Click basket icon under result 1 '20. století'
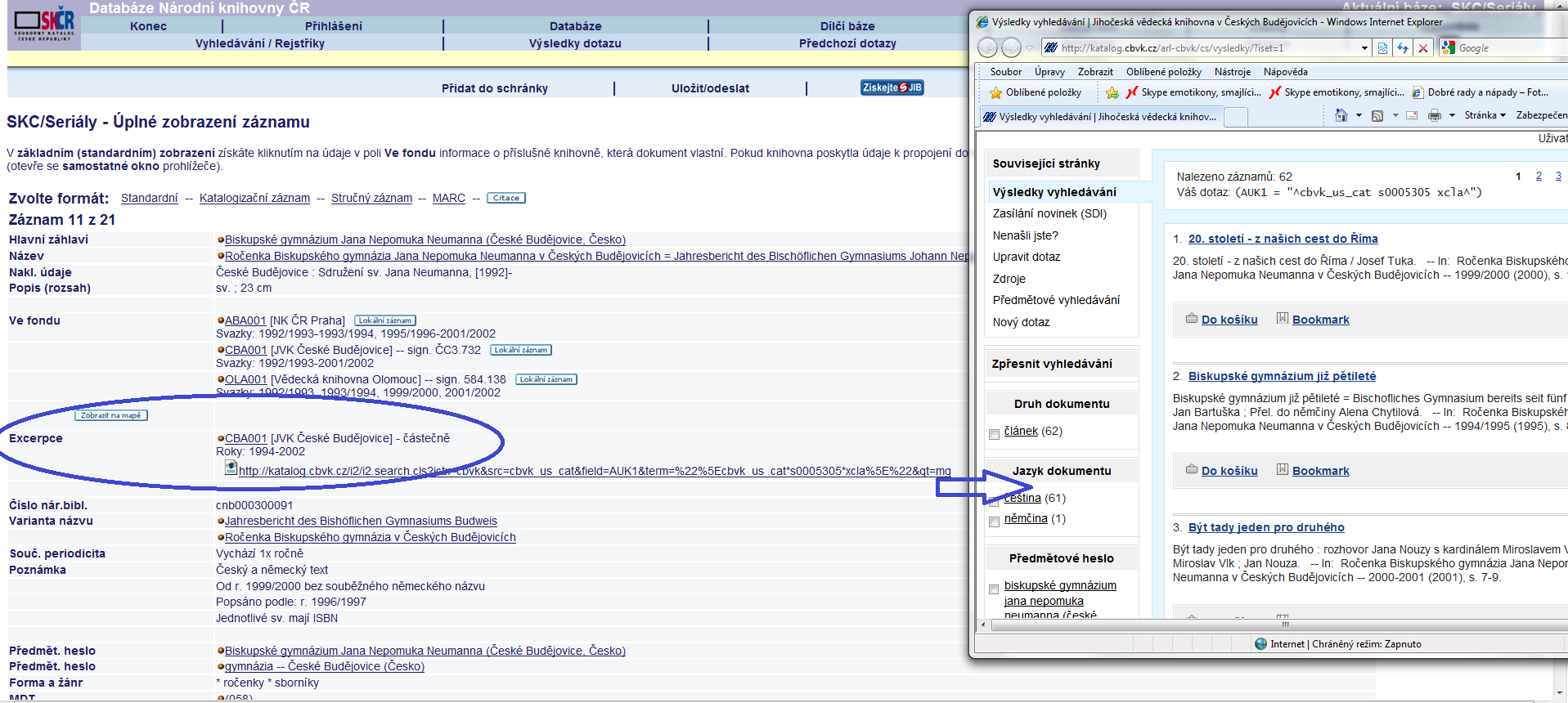This screenshot has width=1568, height=703. pyautogui.click(x=1192, y=319)
